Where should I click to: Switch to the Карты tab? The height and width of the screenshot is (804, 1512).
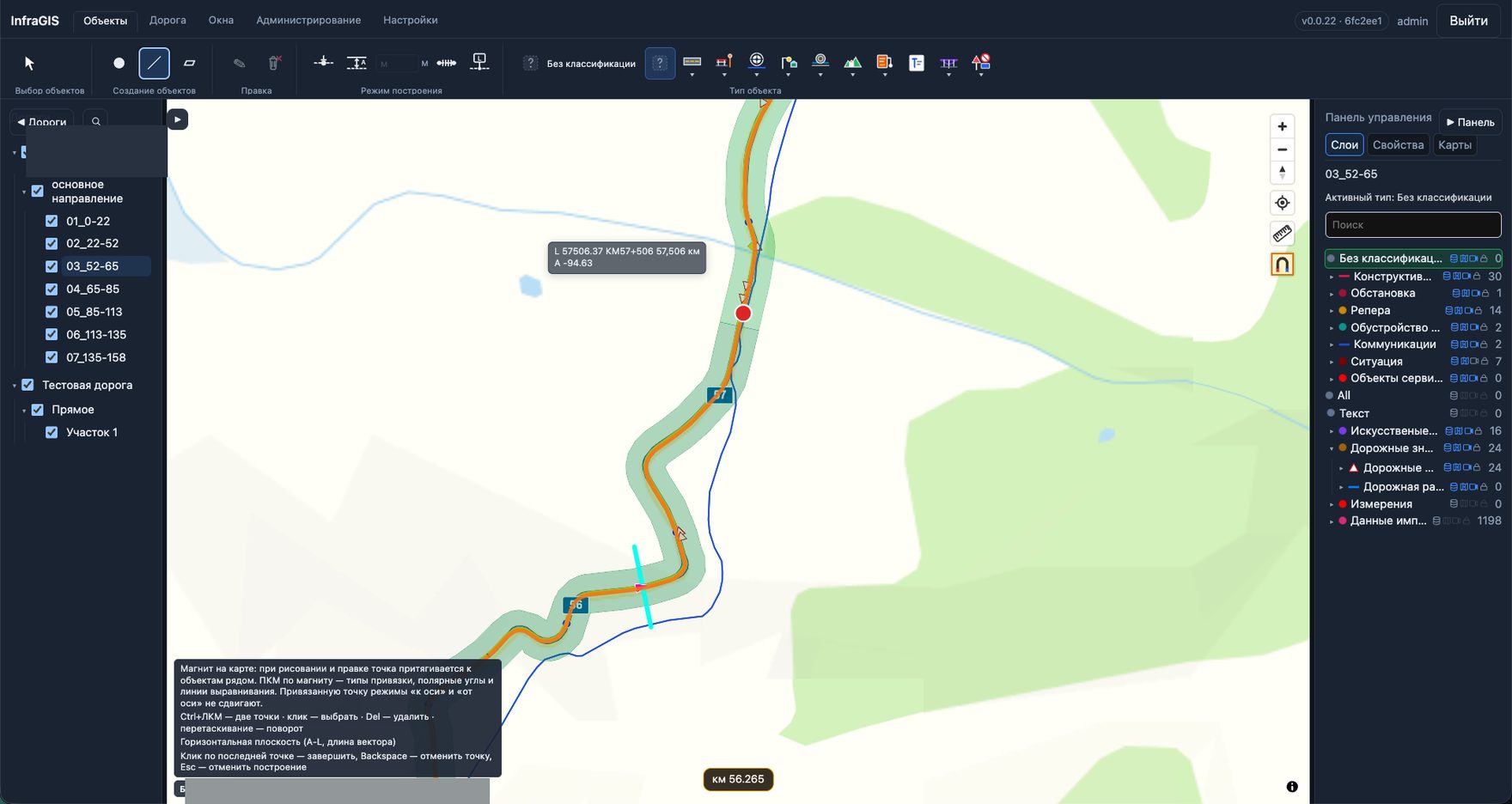tap(1454, 144)
